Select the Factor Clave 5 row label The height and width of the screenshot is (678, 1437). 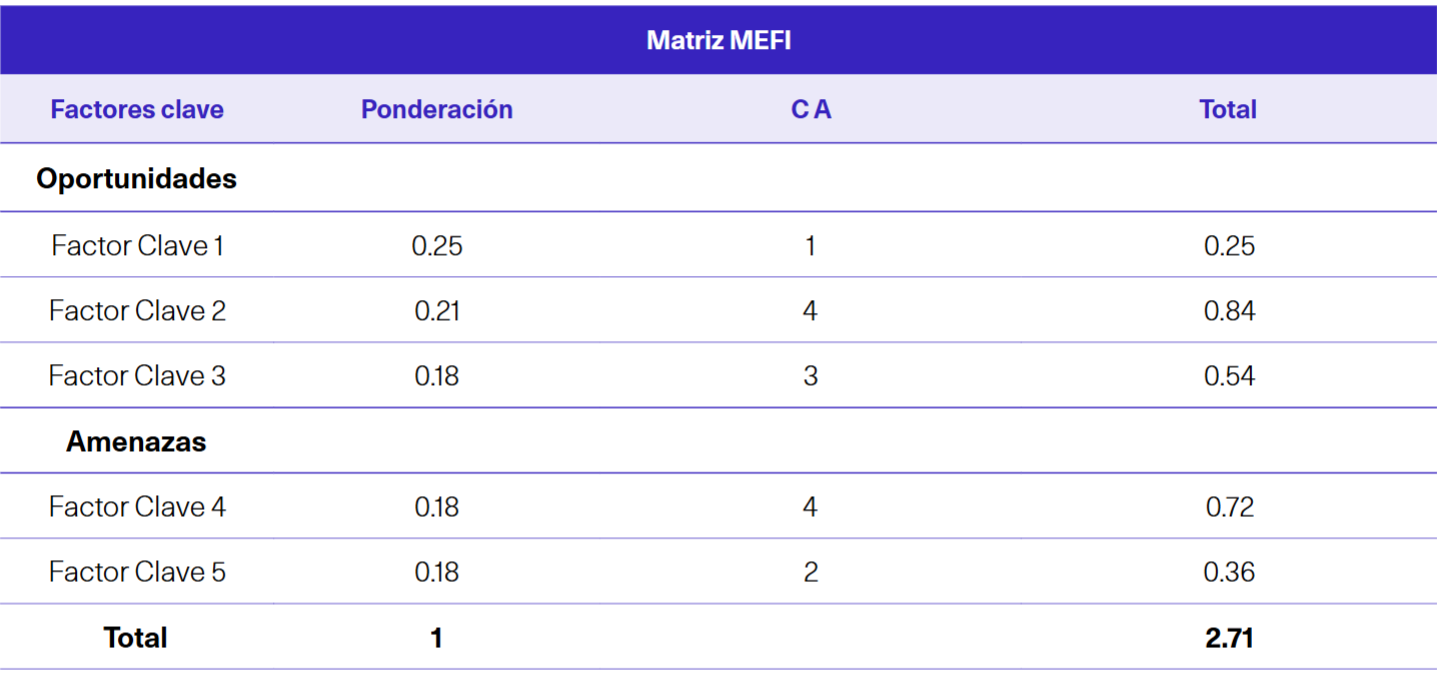pos(137,572)
